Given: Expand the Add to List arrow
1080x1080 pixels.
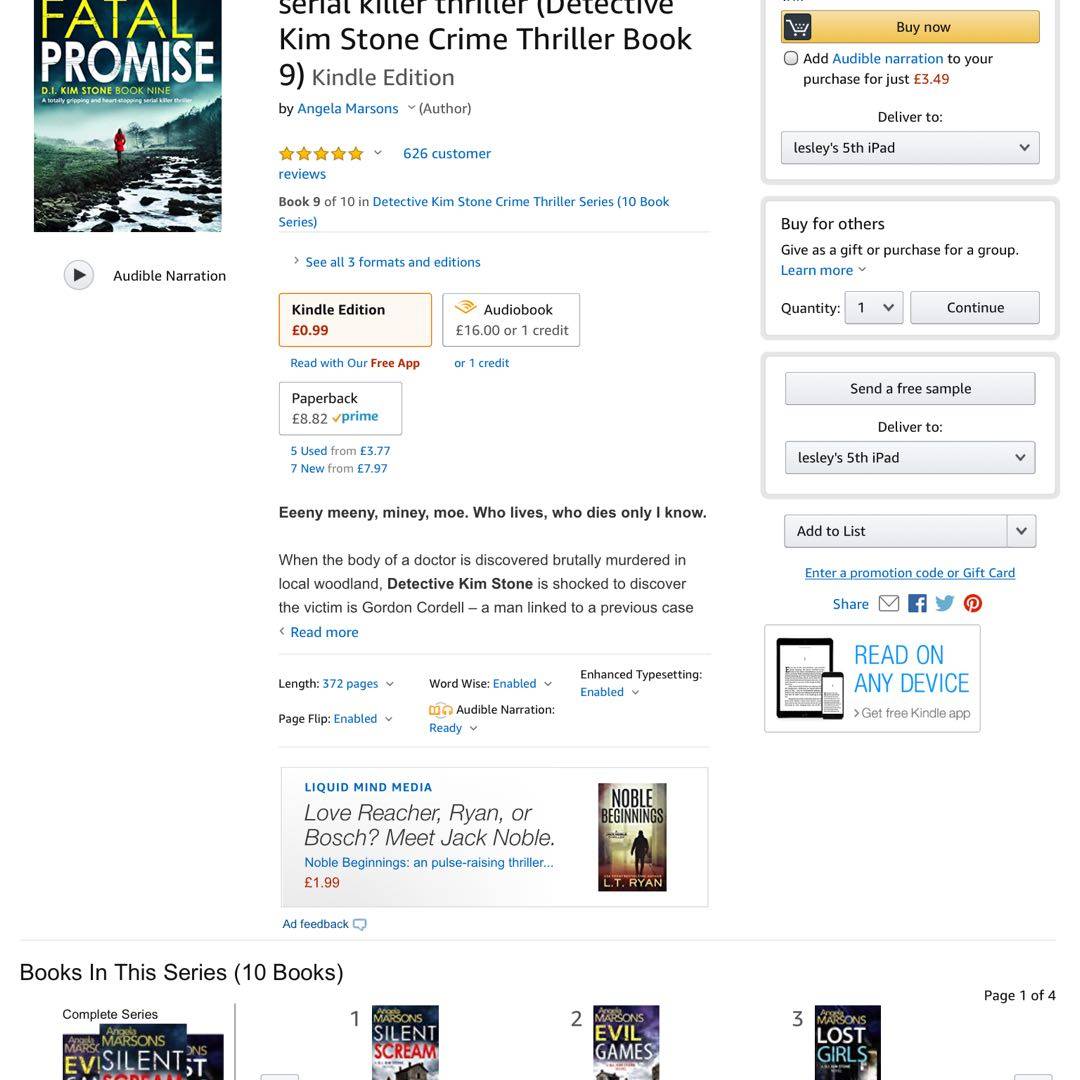Looking at the screenshot, I should coord(1021,531).
